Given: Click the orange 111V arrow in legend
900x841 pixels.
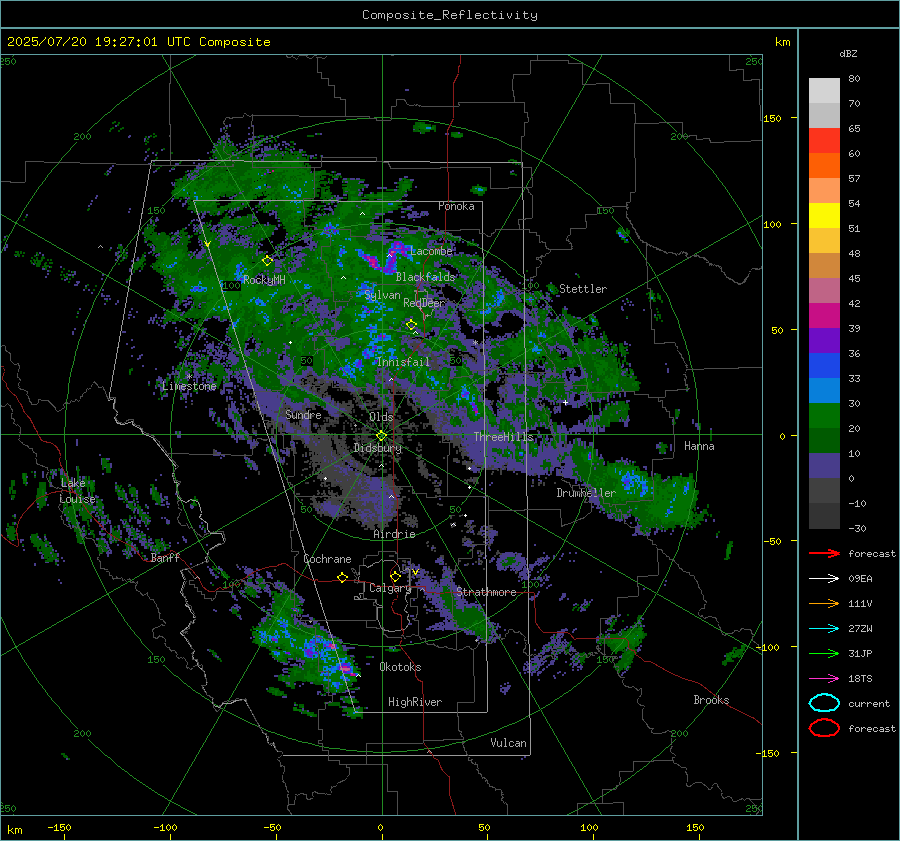Looking at the screenshot, I should (x=824, y=603).
